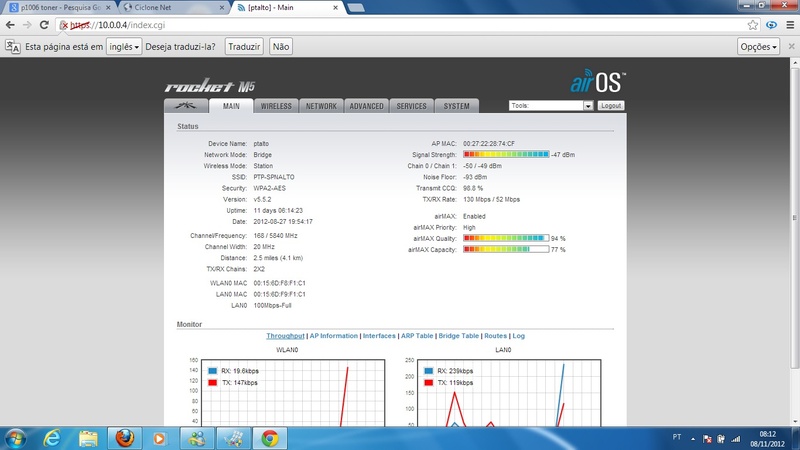Switch to the WIRELESS tab
The image size is (800, 450).
coord(276,106)
